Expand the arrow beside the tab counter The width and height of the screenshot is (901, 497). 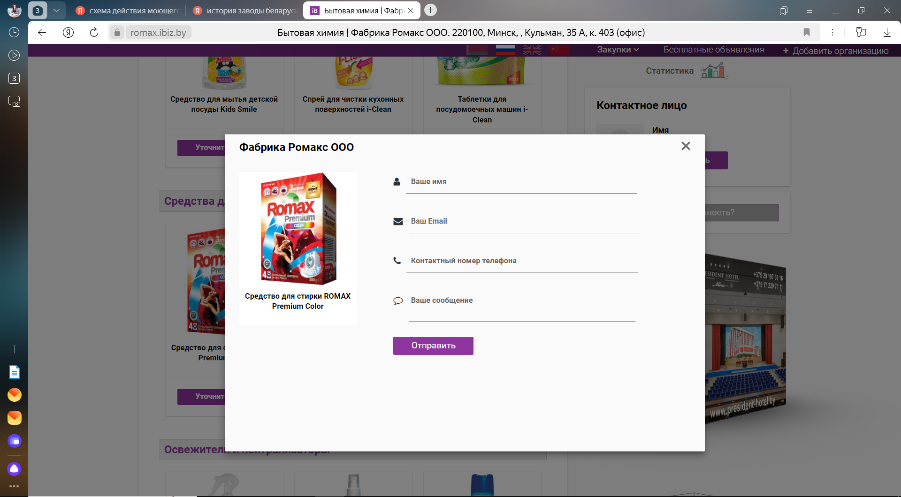[x=56, y=10]
